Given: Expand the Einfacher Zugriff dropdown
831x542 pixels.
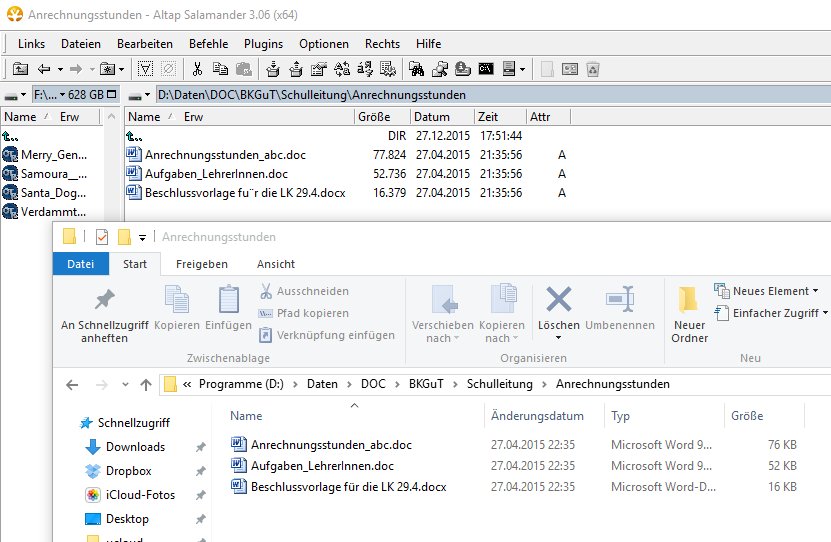Looking at the screenshot, I should tap(772, 313).
